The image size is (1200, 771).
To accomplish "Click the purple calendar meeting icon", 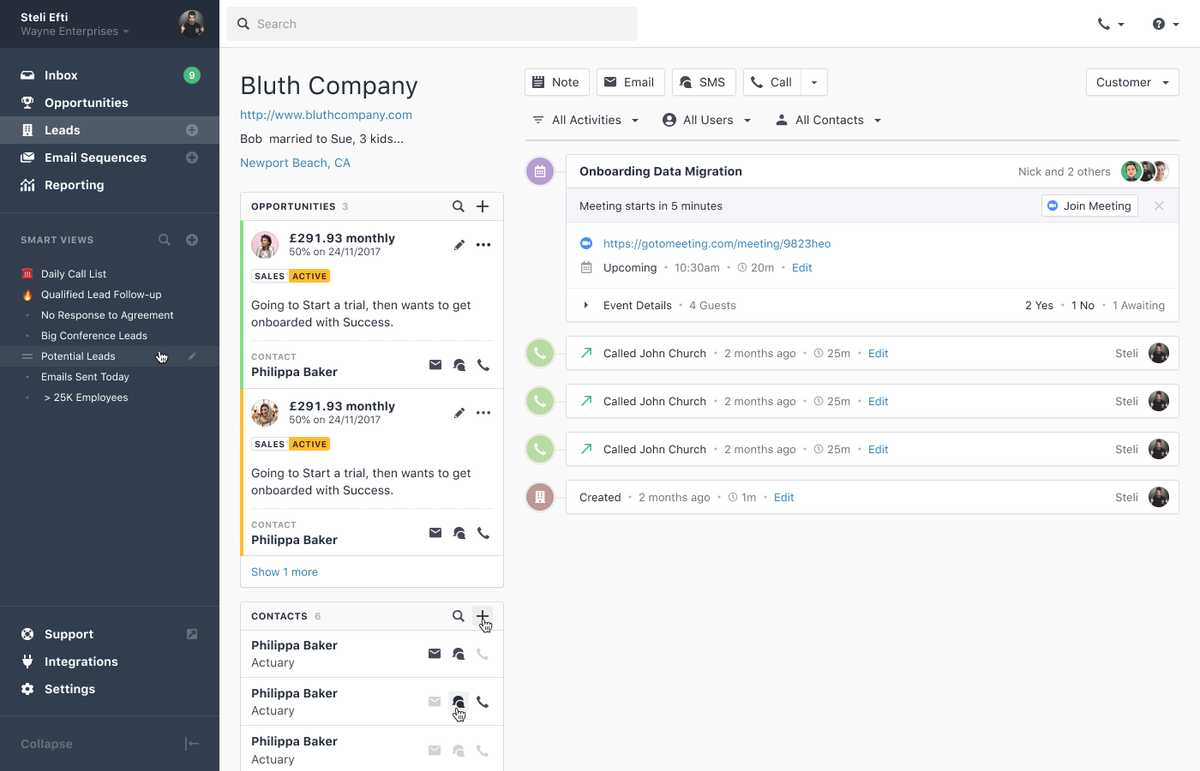I will (540, 172).
